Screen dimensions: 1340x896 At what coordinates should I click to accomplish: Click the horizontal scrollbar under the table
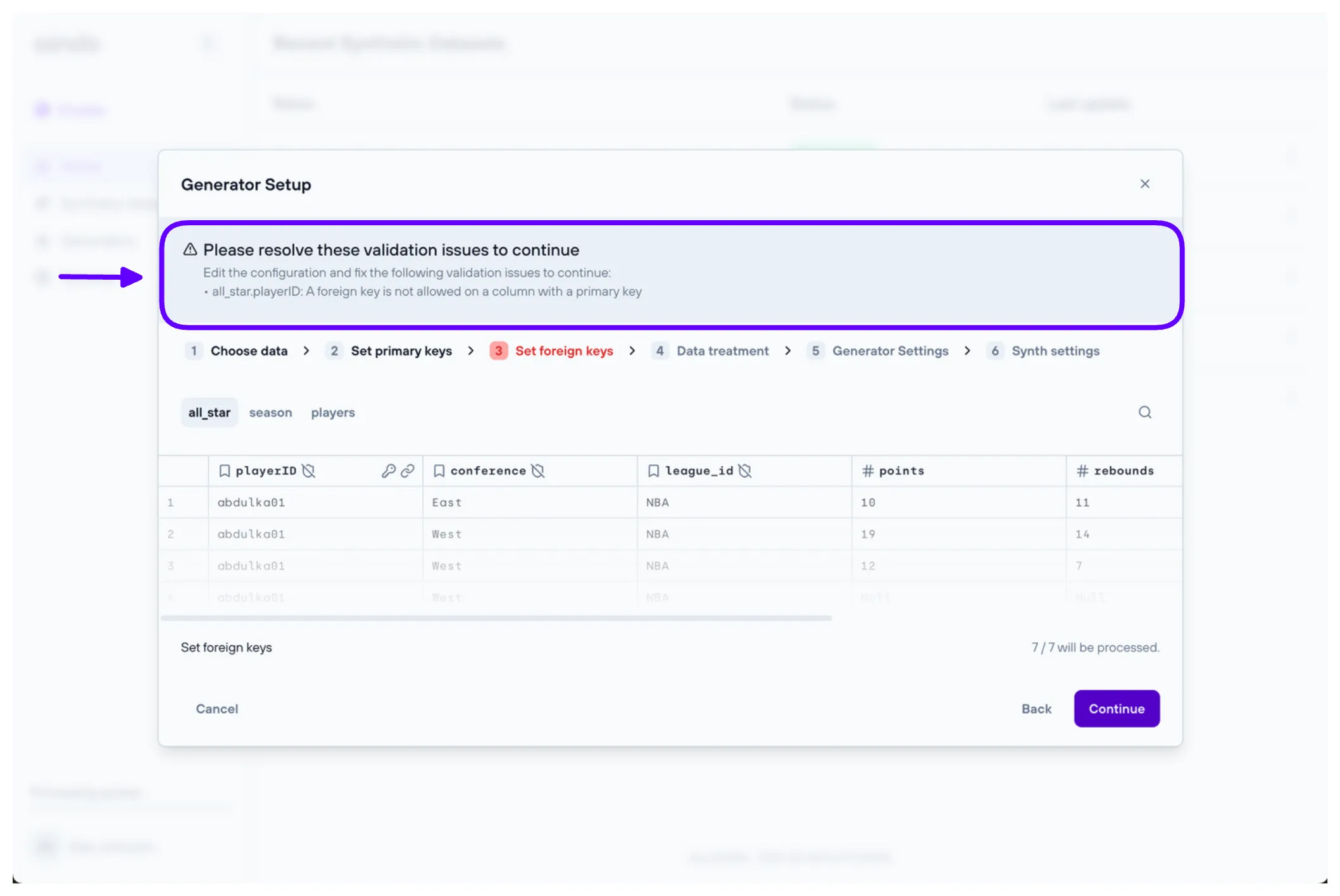click(x=496, y=618)
